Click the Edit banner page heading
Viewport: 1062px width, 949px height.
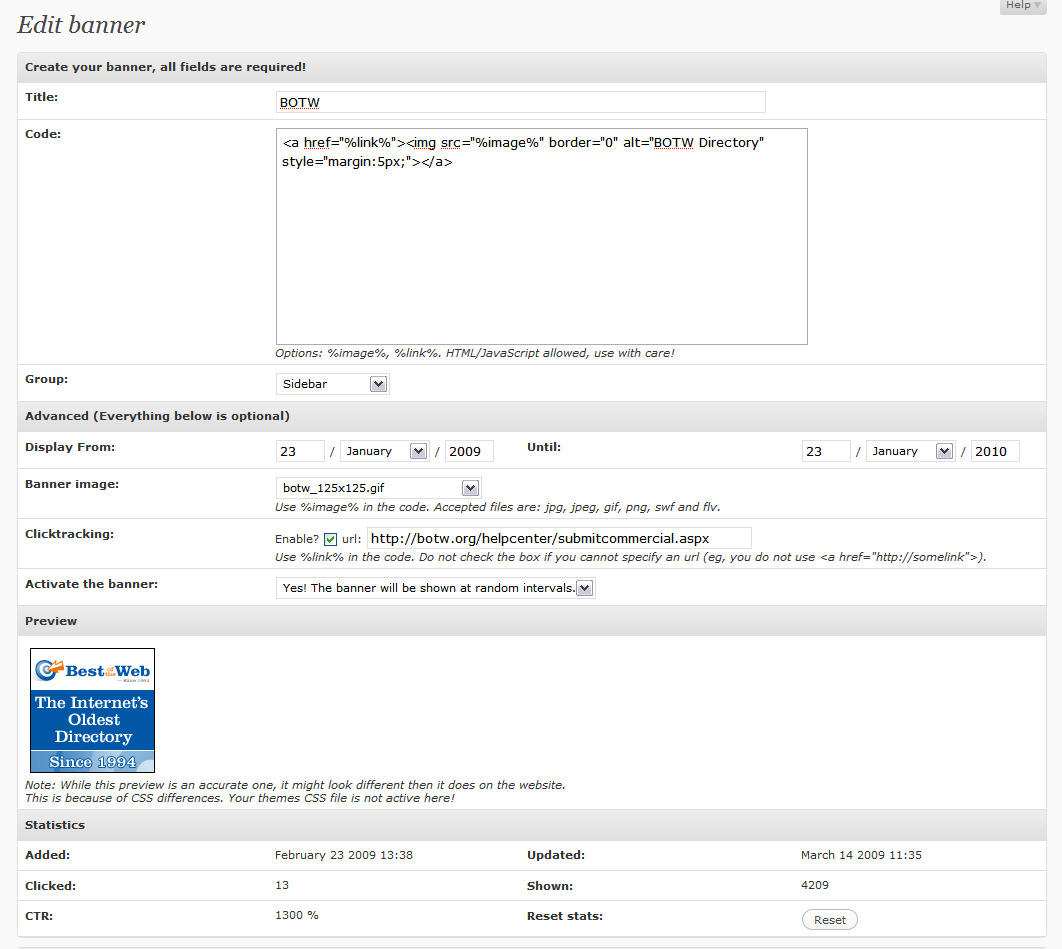tap(81, 25)
